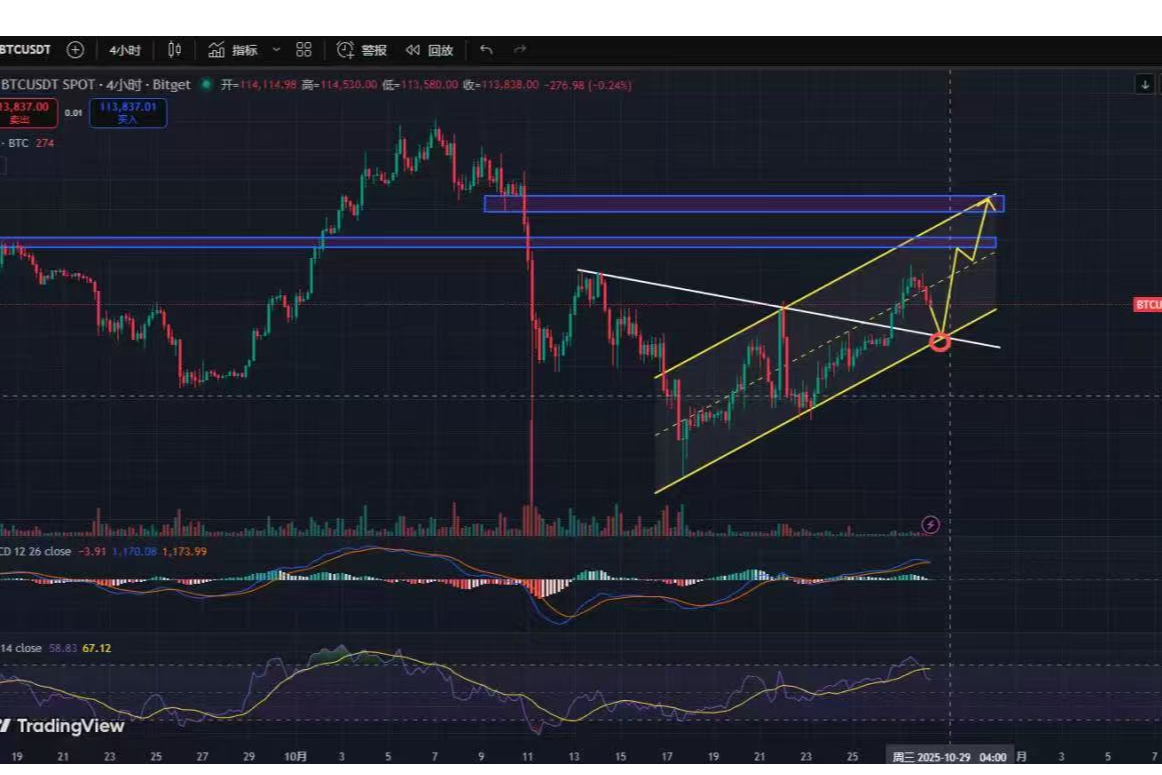Select the MACD 12 26 close legend

click(36, 551)
